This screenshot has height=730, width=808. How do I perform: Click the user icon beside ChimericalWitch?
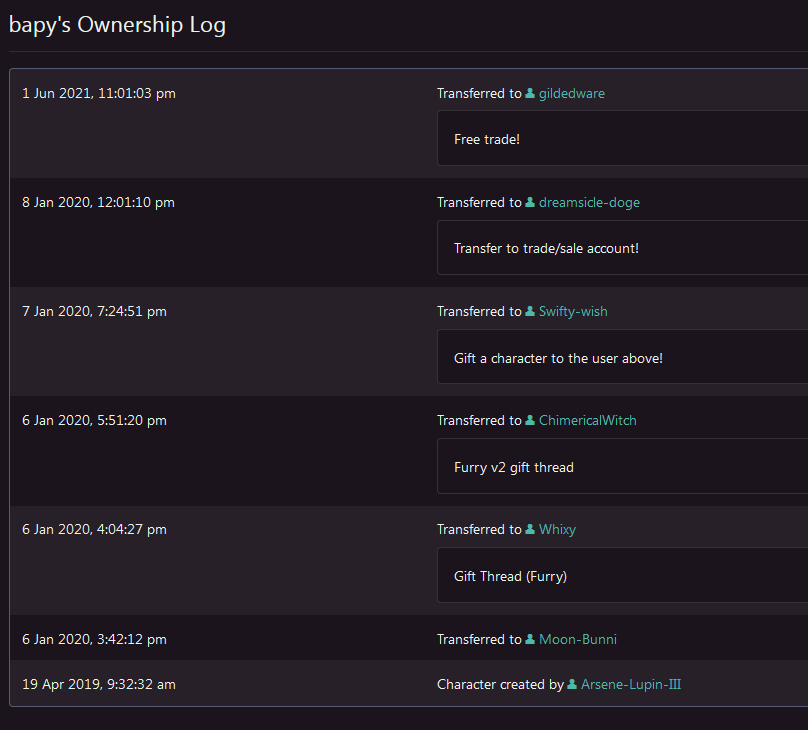530,421
